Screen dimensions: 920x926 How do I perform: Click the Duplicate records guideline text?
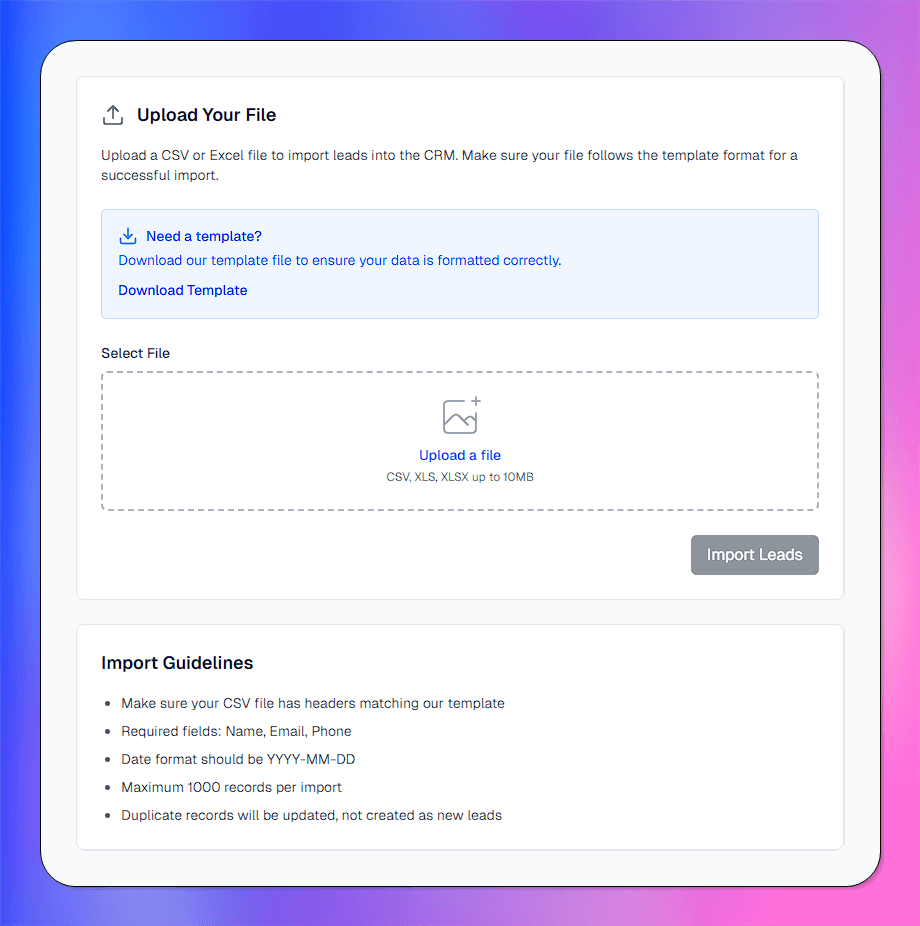coord(311,815)
